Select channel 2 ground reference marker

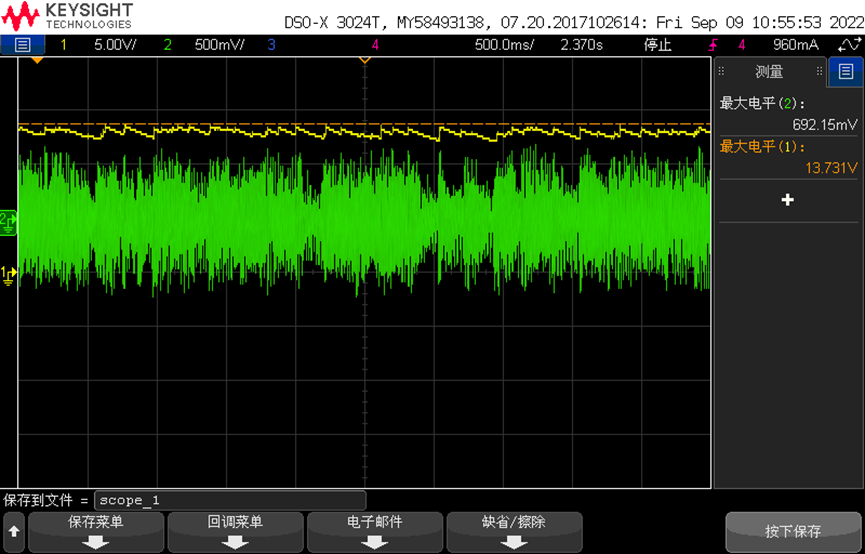pos(9,223)
